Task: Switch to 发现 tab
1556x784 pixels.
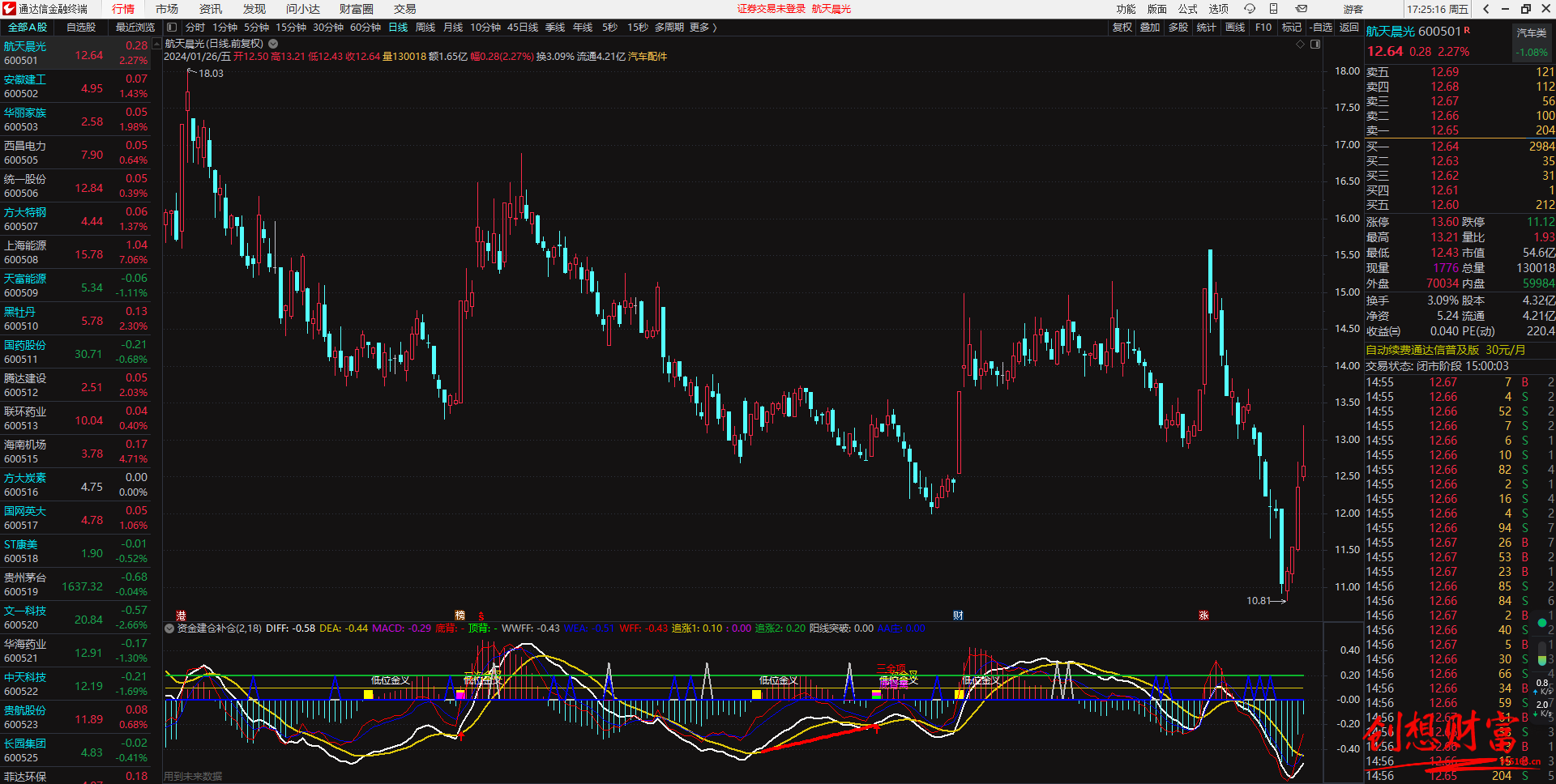Action: 254,9
